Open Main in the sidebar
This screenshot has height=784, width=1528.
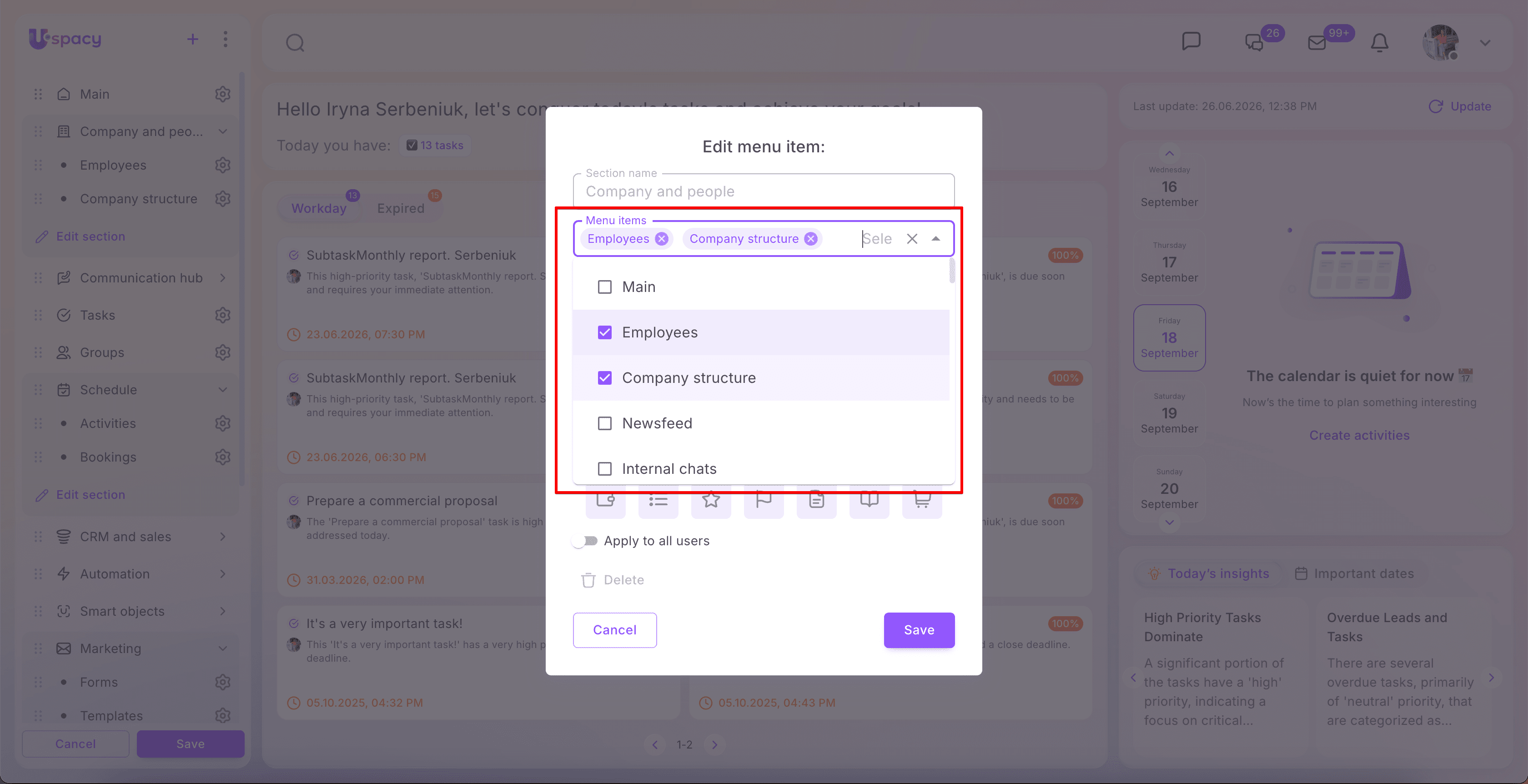tap(95, 94)
